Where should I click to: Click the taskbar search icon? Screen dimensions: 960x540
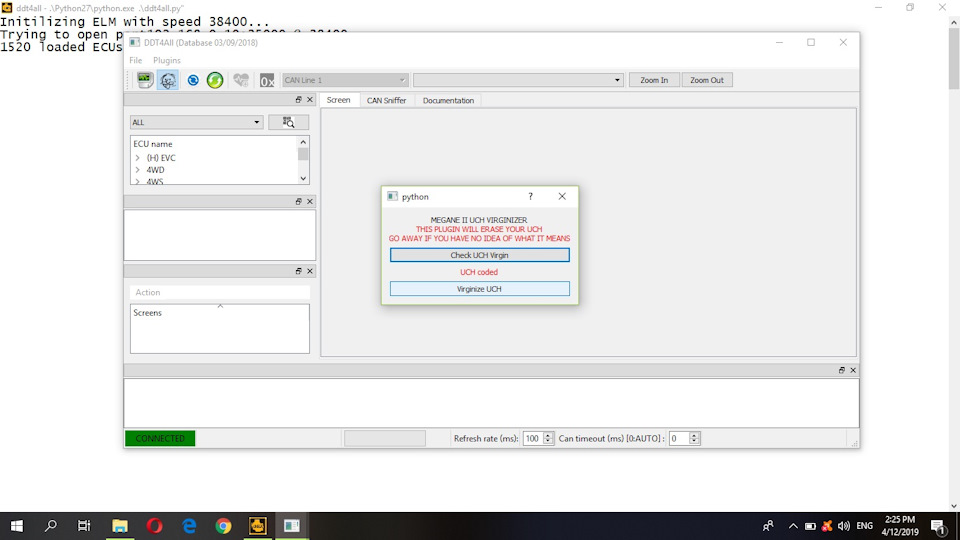pos(51,526)
